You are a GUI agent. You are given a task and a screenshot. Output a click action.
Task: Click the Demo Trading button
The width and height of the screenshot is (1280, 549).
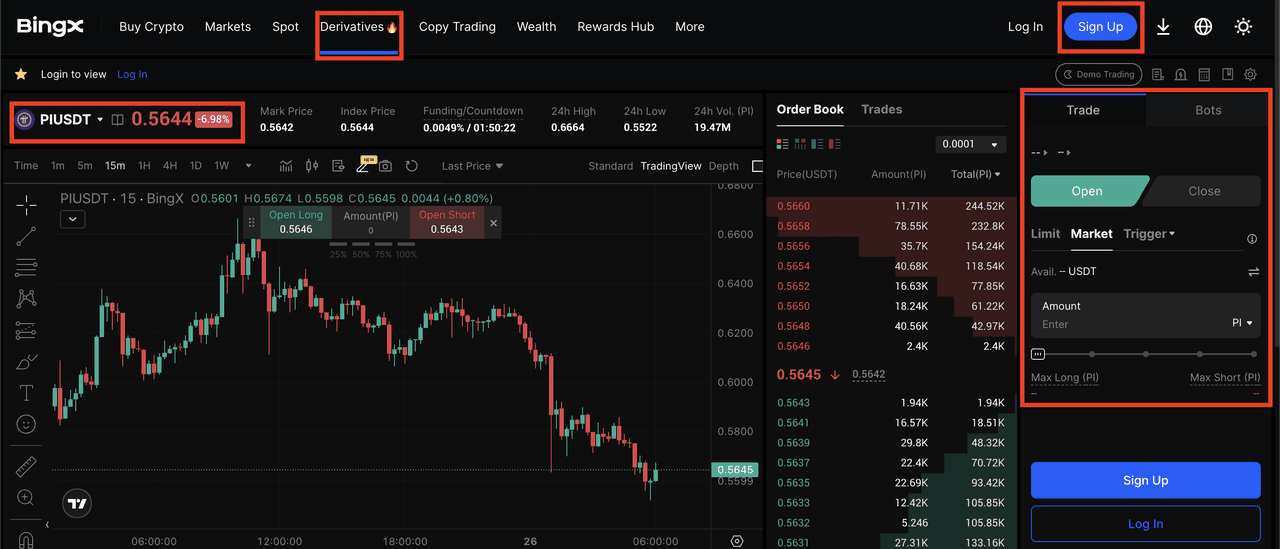coord(1098,74)
